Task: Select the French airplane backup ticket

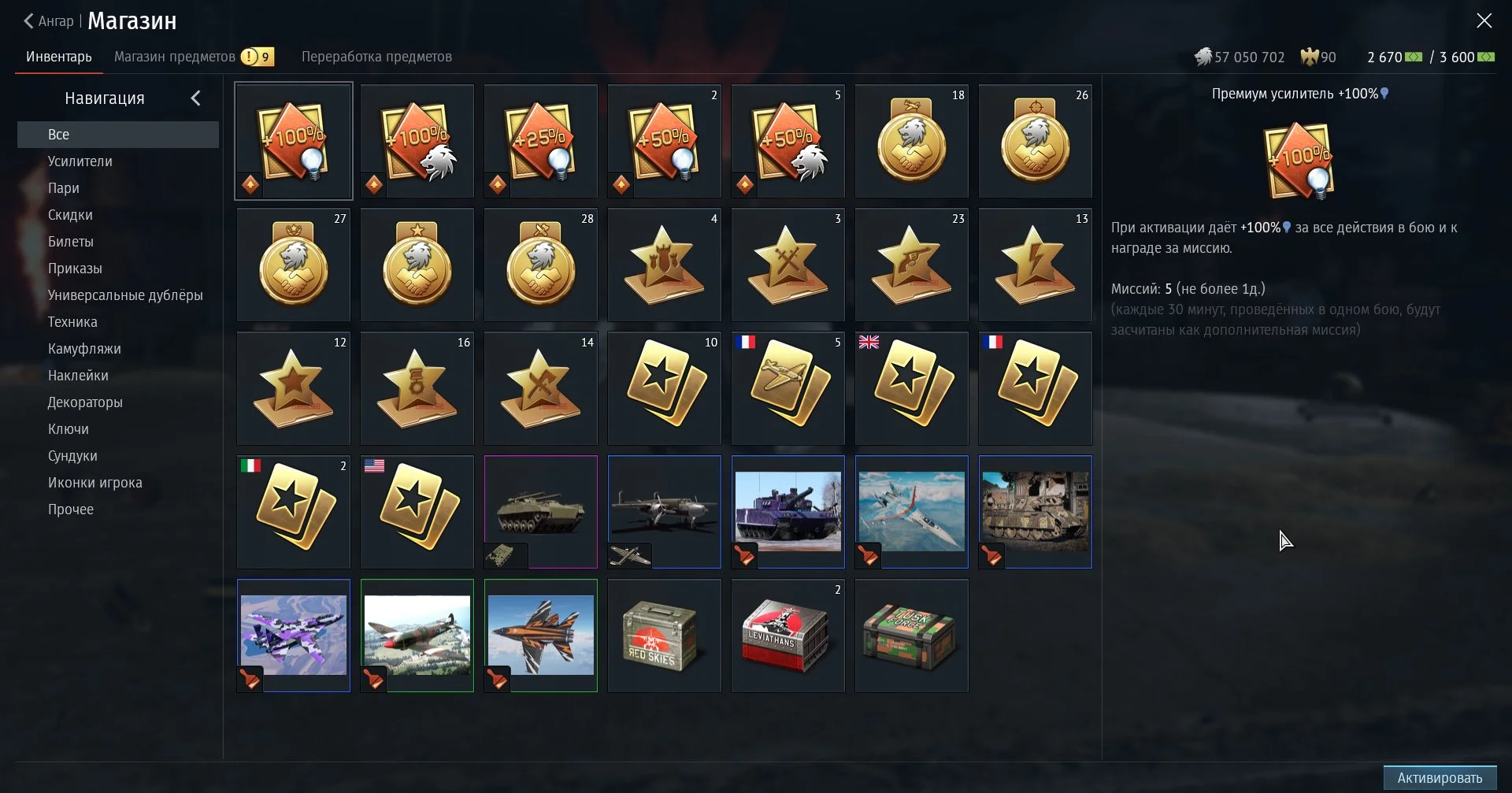Action: pos(787,388)
